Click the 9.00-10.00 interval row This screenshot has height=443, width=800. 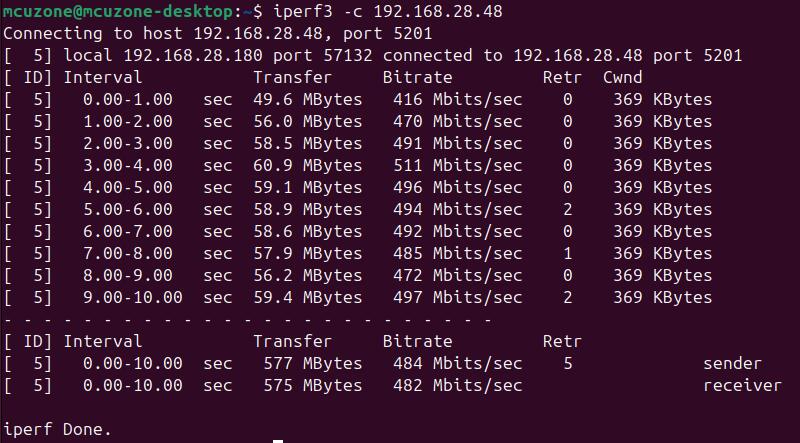click(x=358, y=297)
